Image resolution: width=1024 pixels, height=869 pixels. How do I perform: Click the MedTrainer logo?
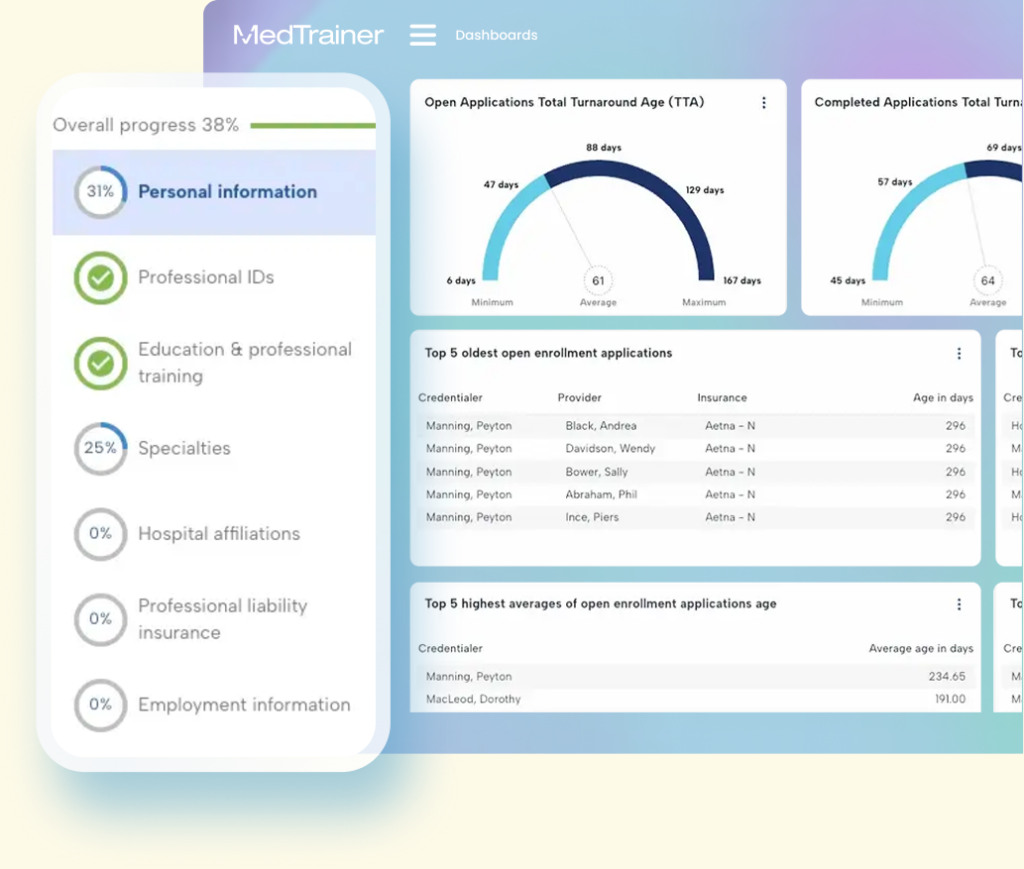pos(308,35)
